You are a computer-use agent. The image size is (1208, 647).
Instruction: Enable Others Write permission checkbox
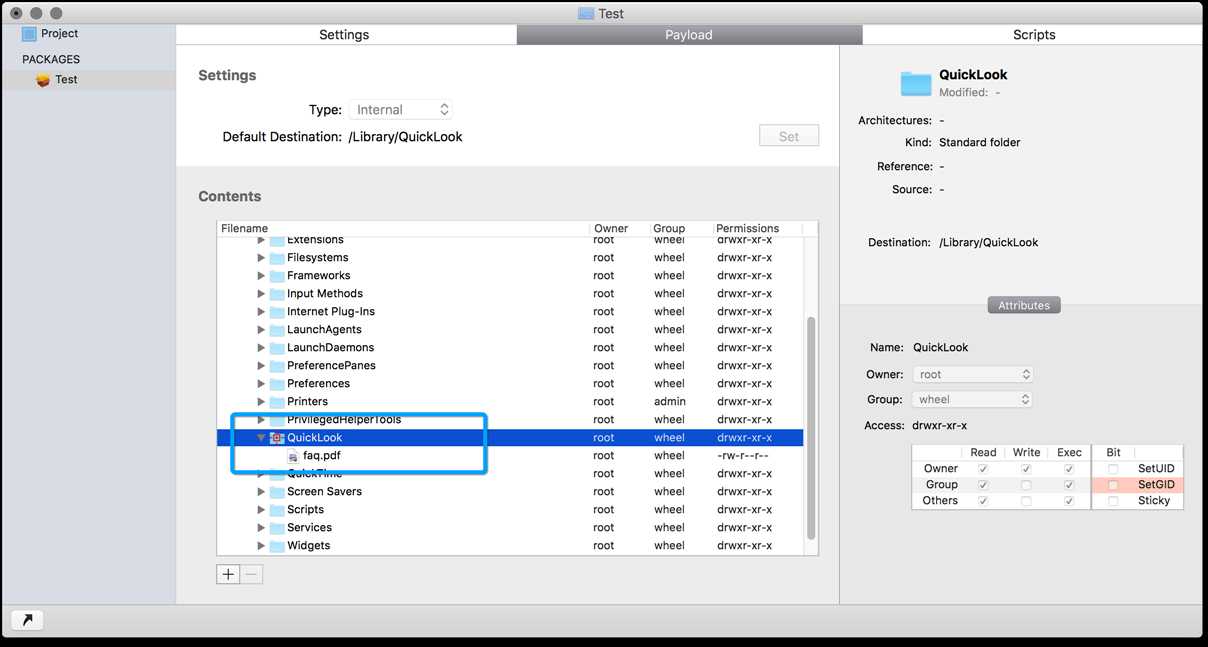tap(1026, 501)
